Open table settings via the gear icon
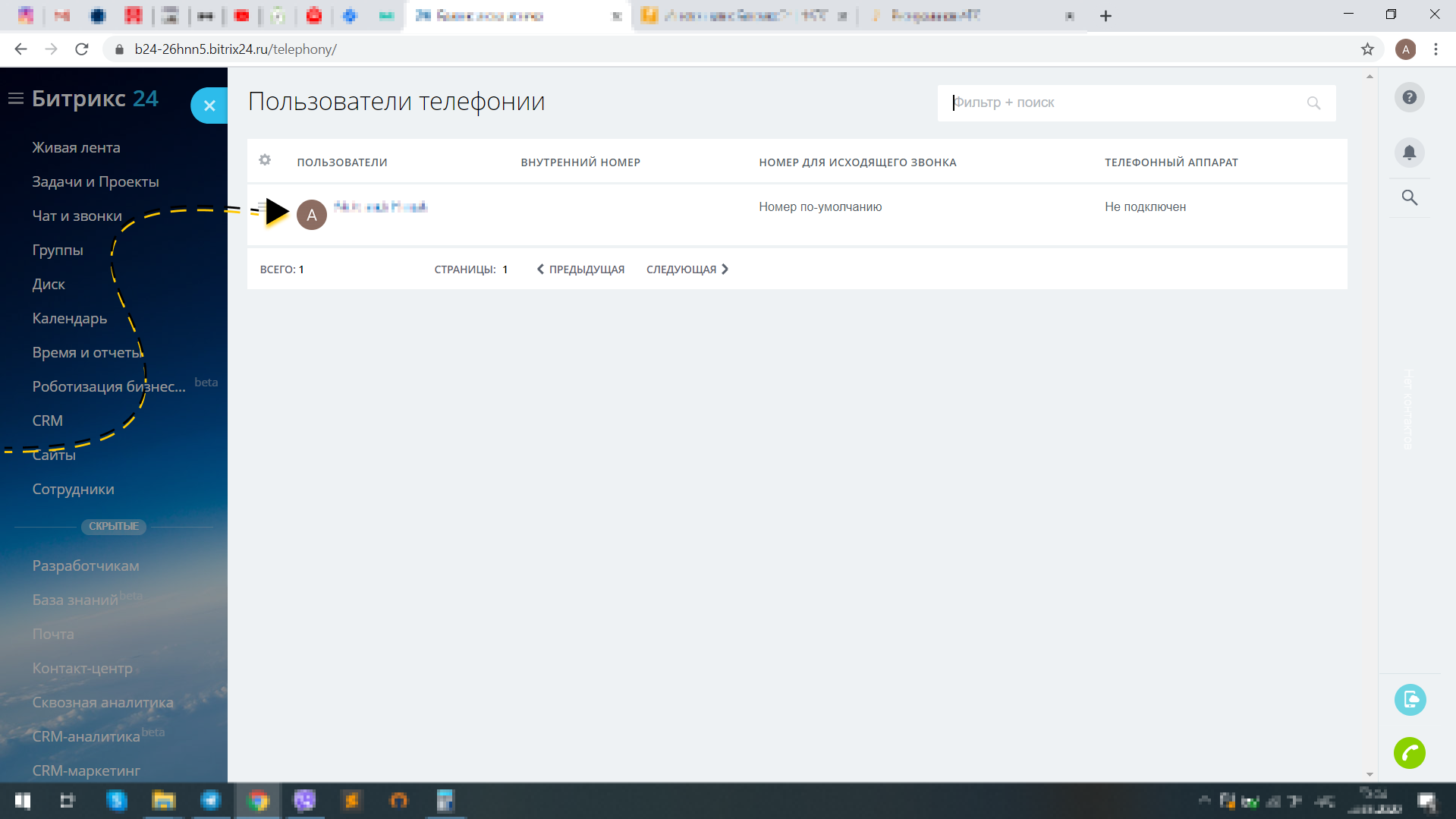 pos(265,160)
